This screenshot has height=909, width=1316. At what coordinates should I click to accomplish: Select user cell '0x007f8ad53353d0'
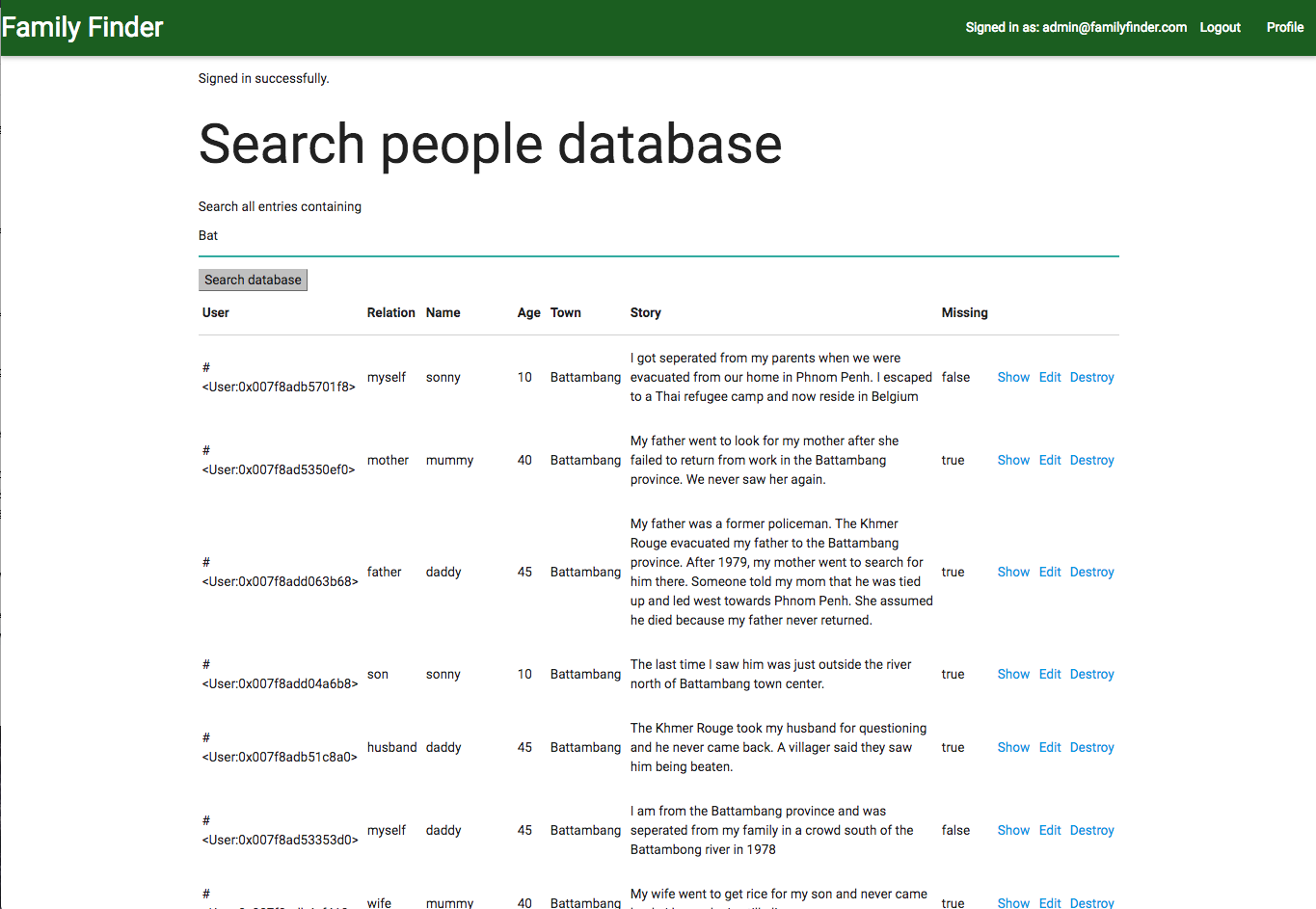click(x=280, y=830)
